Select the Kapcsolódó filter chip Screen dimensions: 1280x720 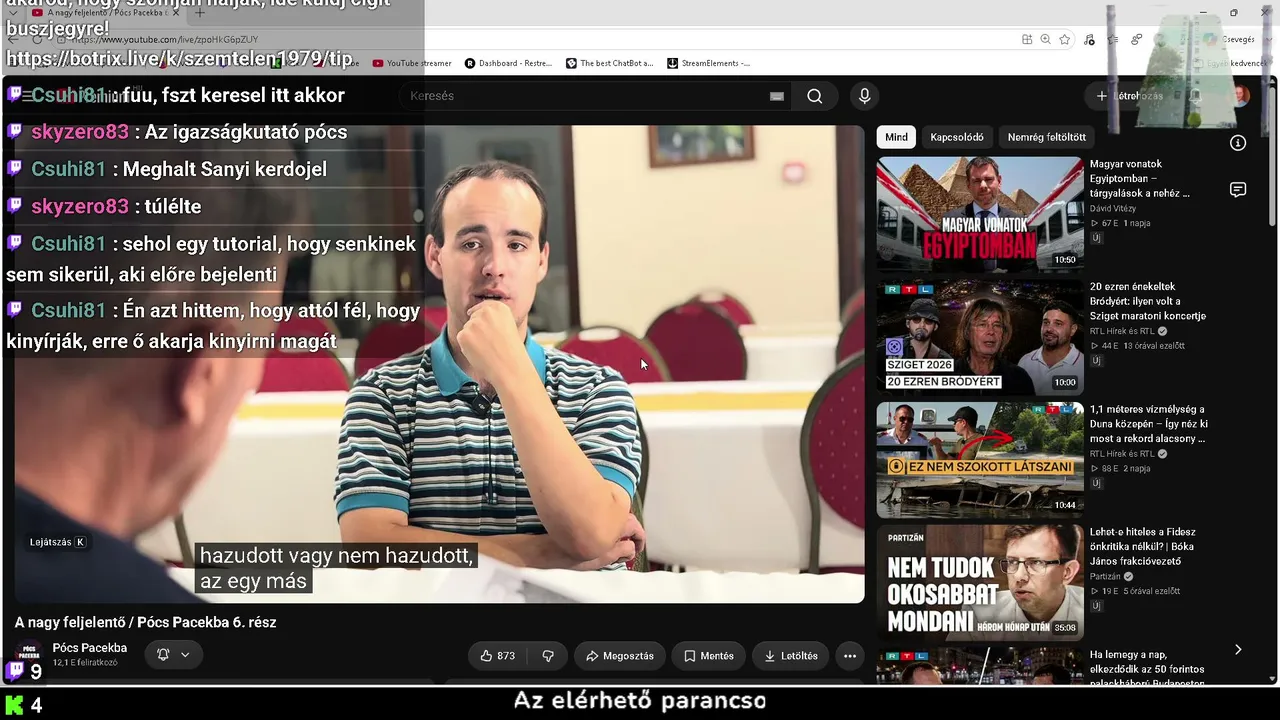tap(957, 137)
